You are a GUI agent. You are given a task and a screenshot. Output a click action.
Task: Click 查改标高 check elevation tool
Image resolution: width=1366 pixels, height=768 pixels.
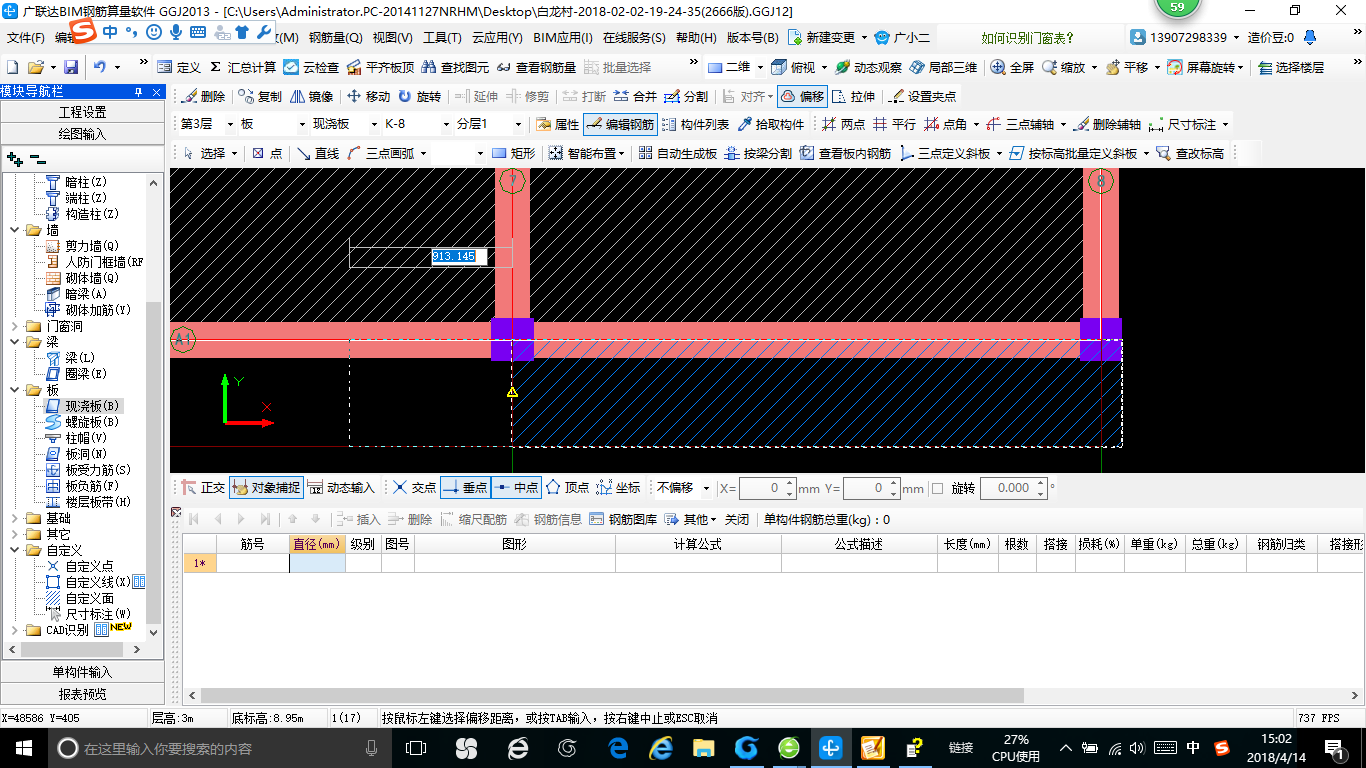point(1190,153)
